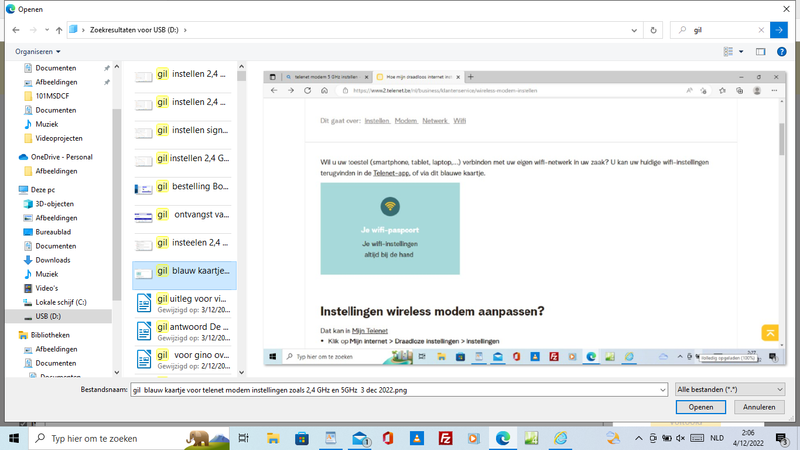Click the muted volume tray icon
The height and width of the screenshot is (450, 800).
coord(680,438)
